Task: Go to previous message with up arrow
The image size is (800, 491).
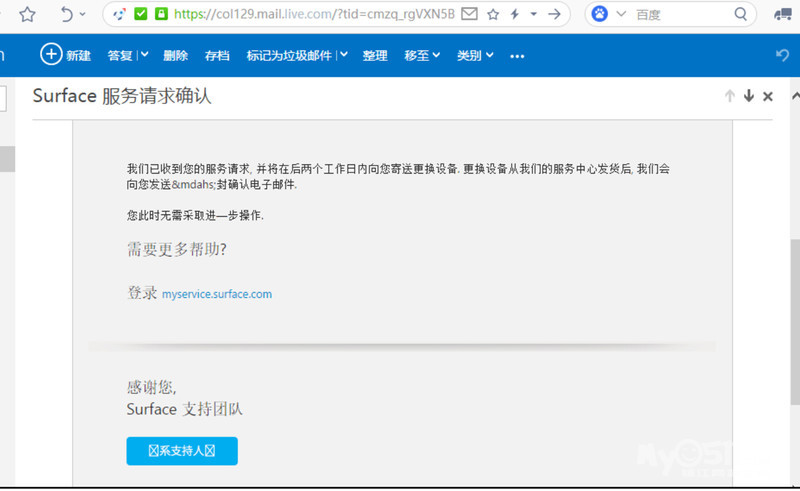Action: coord(730,96)
